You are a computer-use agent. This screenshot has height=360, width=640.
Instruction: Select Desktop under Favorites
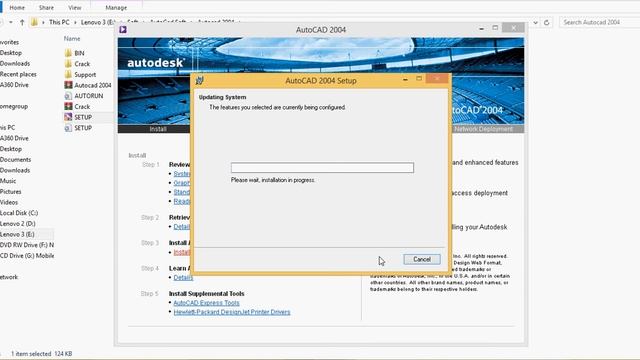coord(11,53)
